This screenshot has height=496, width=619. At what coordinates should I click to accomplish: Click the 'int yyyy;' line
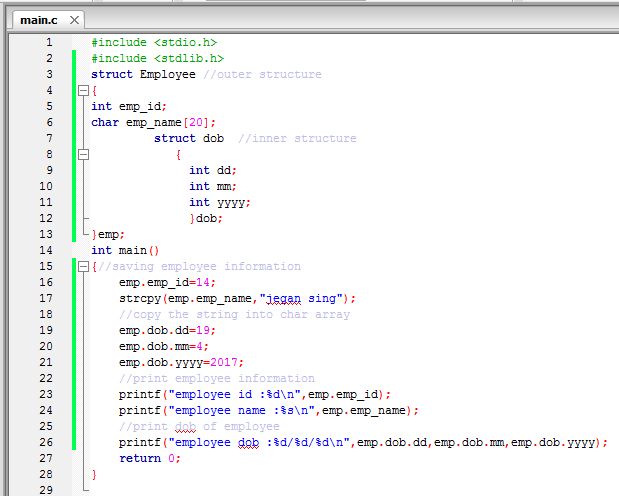point(220,203)
